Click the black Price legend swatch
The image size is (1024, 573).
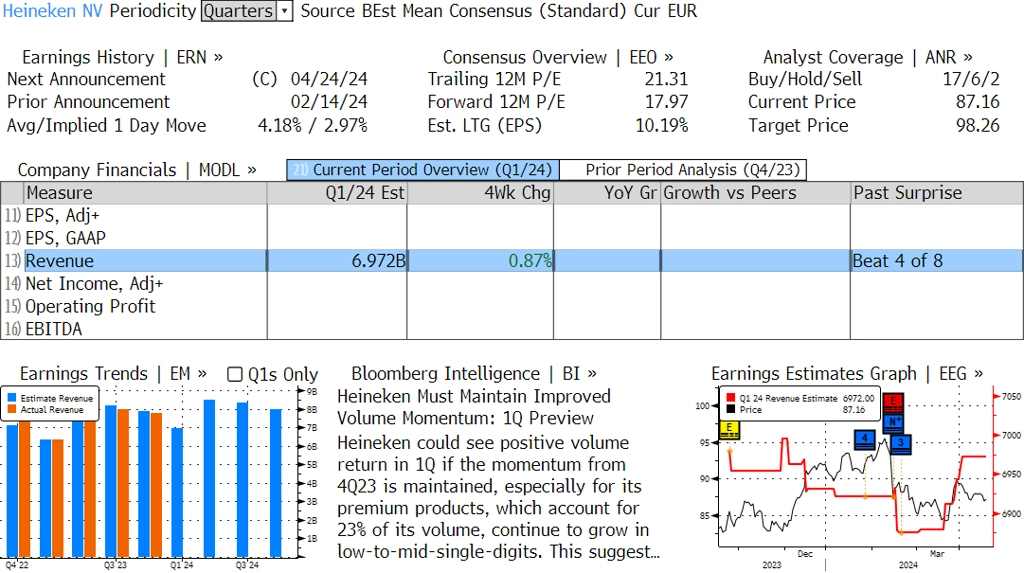pos(730,410)
